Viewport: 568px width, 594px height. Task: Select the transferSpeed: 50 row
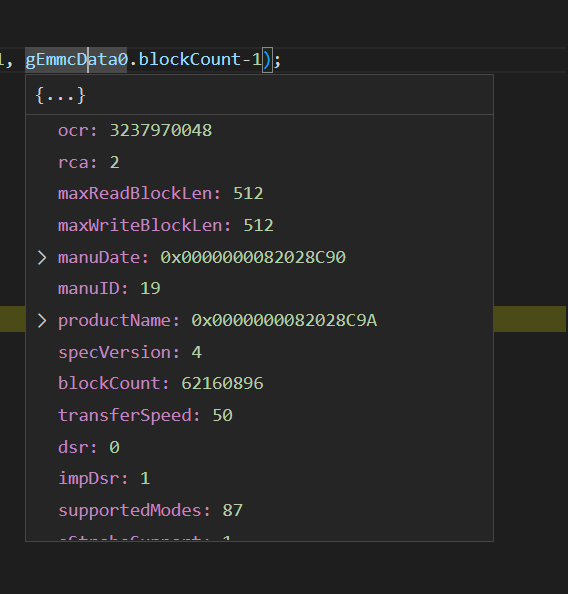[x=259, y=416]
